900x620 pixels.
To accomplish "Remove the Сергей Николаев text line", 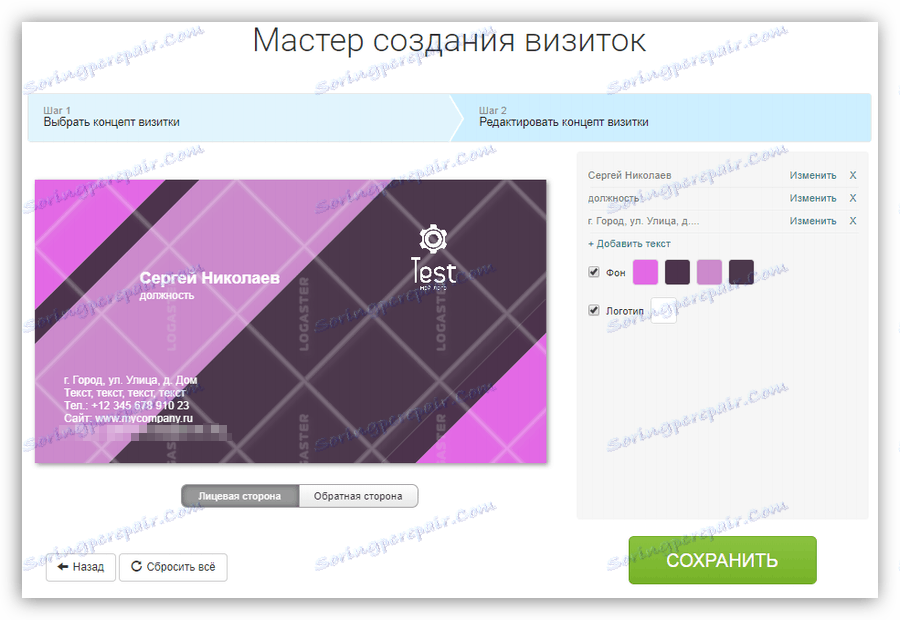I will [852, 176].
